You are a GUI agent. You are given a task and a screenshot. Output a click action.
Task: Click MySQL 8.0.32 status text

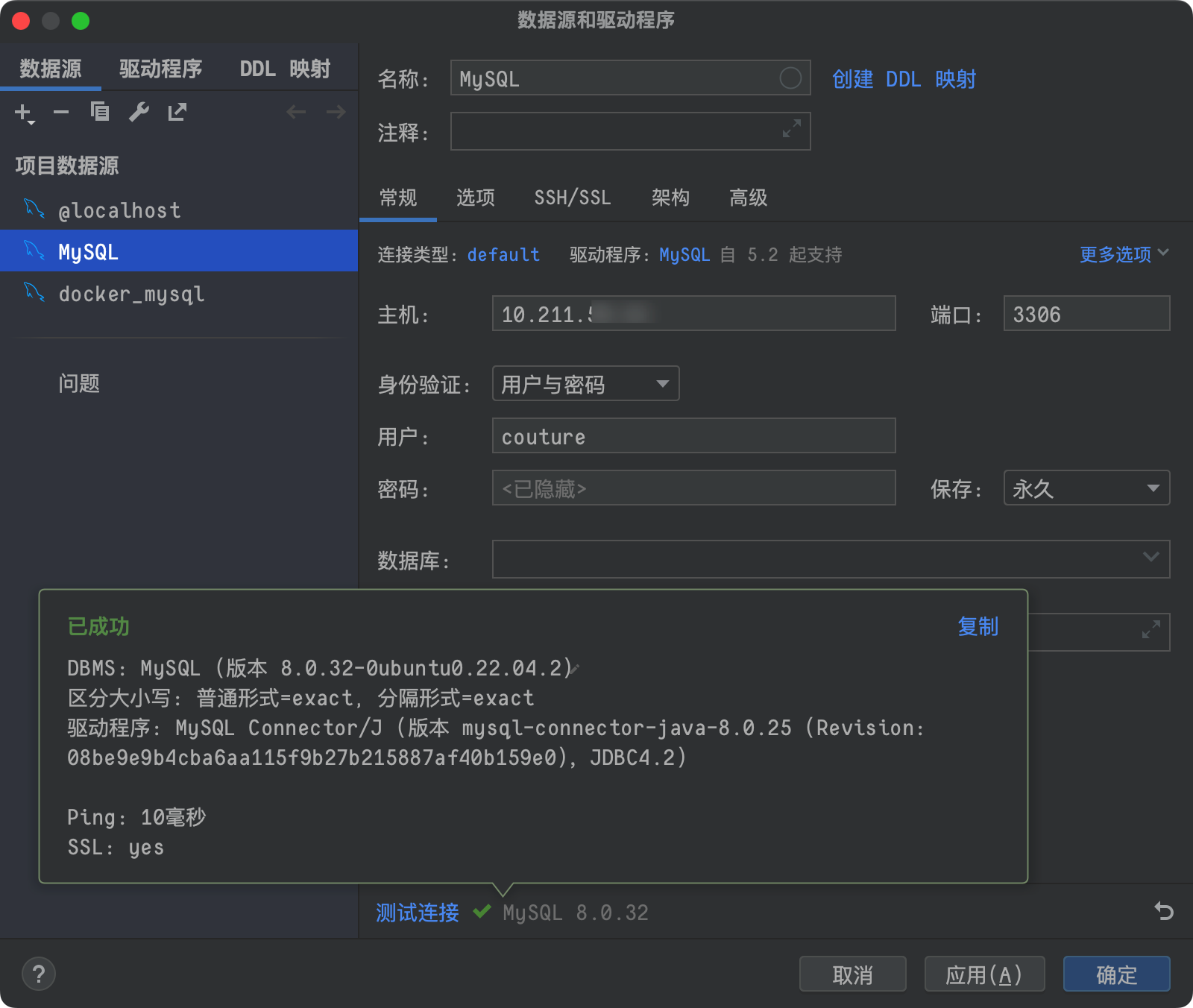576,913
